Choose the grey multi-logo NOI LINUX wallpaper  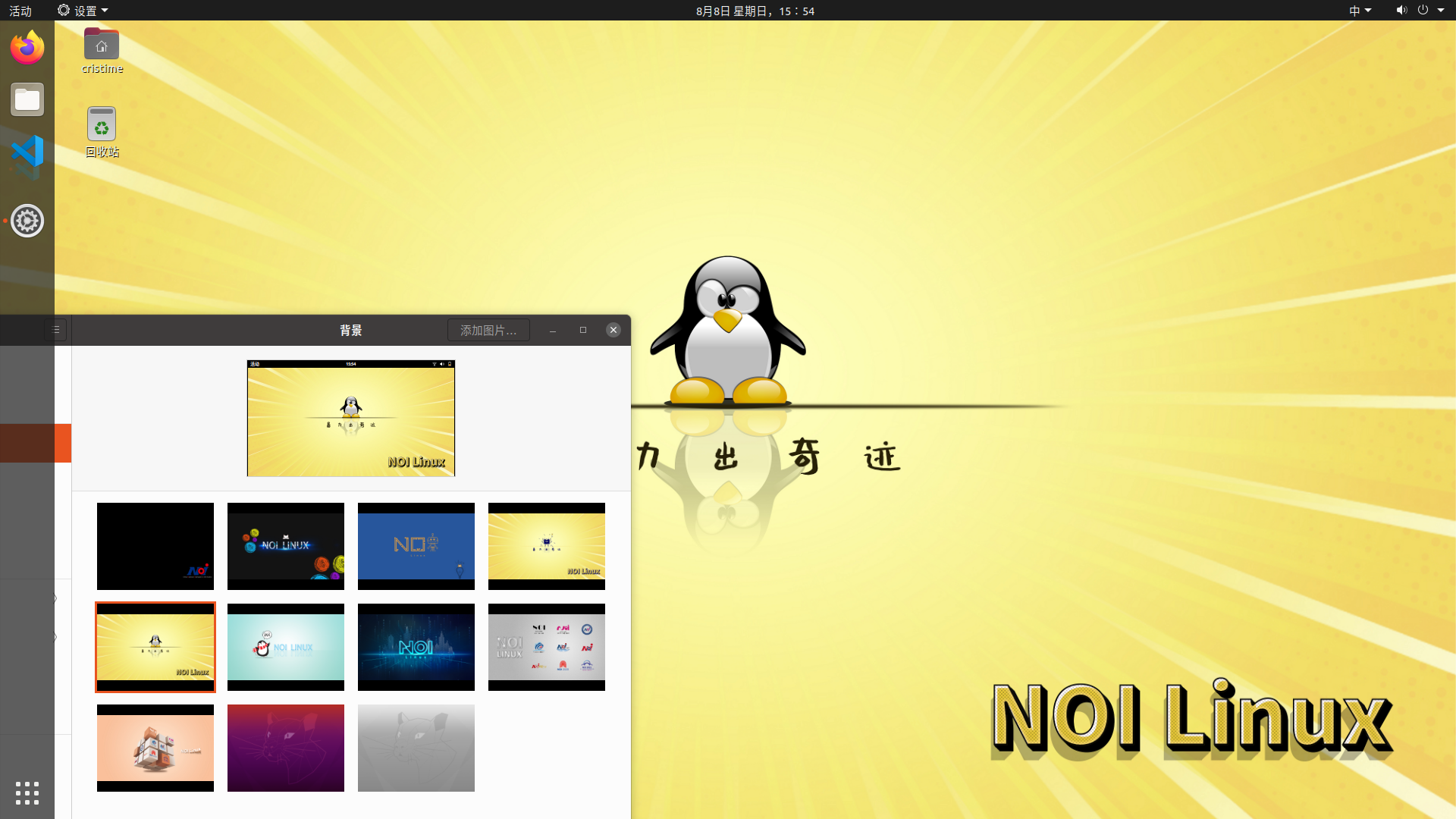(x=547, y=647)
